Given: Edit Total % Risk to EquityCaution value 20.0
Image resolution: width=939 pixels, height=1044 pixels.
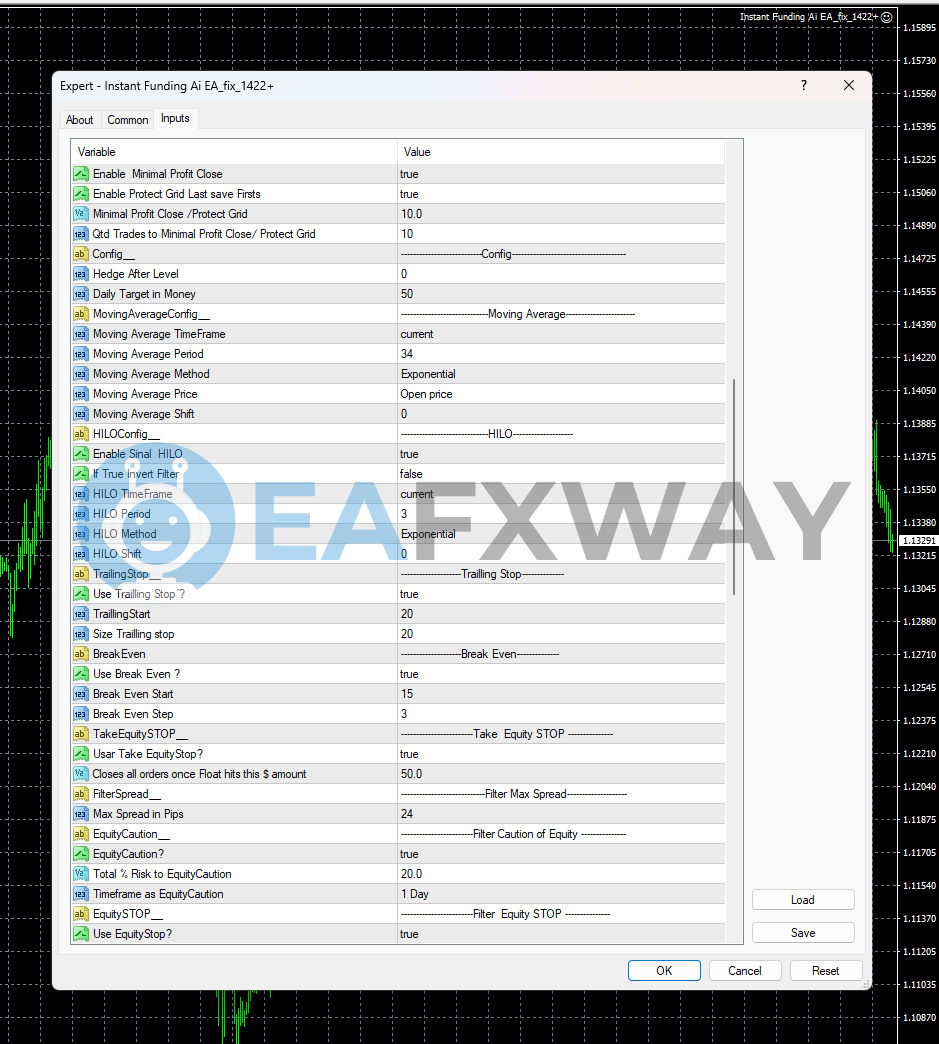Looking at the screenshot, I should coord(561,874).
